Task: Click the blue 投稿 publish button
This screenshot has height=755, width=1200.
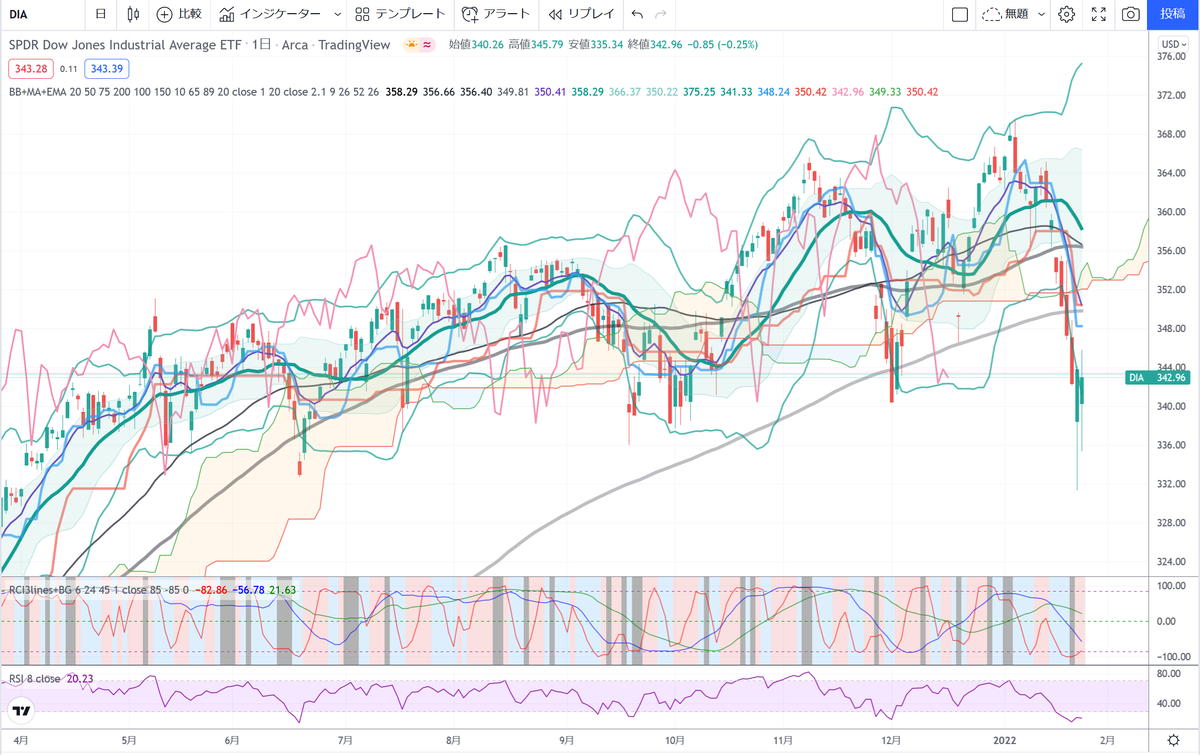Action: tap(1173, 14)
